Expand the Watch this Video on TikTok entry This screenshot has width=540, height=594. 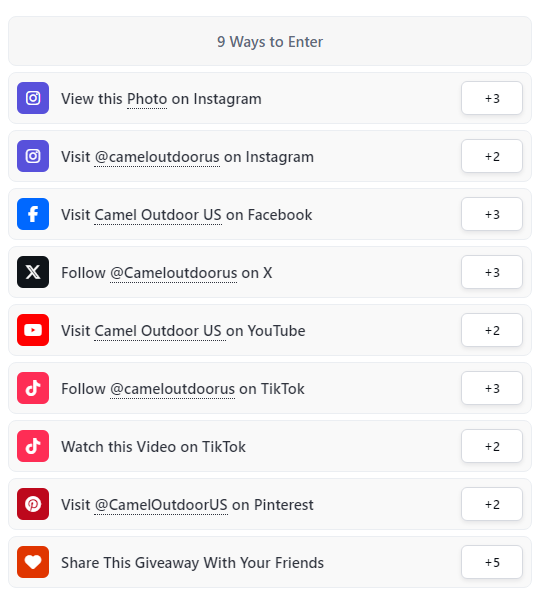tap(270, 446)
